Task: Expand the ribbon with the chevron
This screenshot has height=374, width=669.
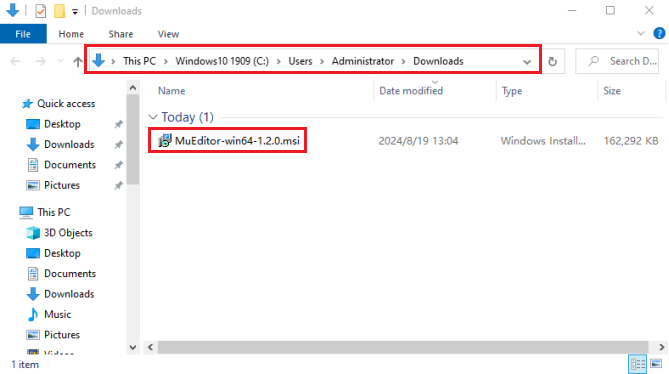Action: pos(640,33)
